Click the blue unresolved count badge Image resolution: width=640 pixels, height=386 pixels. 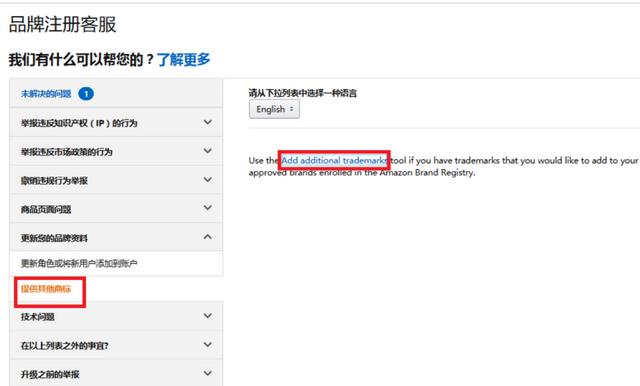pos(86,94)
